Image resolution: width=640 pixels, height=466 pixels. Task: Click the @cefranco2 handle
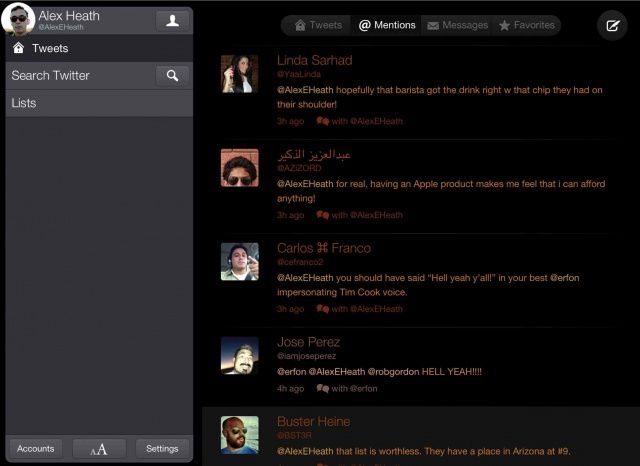point(300,262)
